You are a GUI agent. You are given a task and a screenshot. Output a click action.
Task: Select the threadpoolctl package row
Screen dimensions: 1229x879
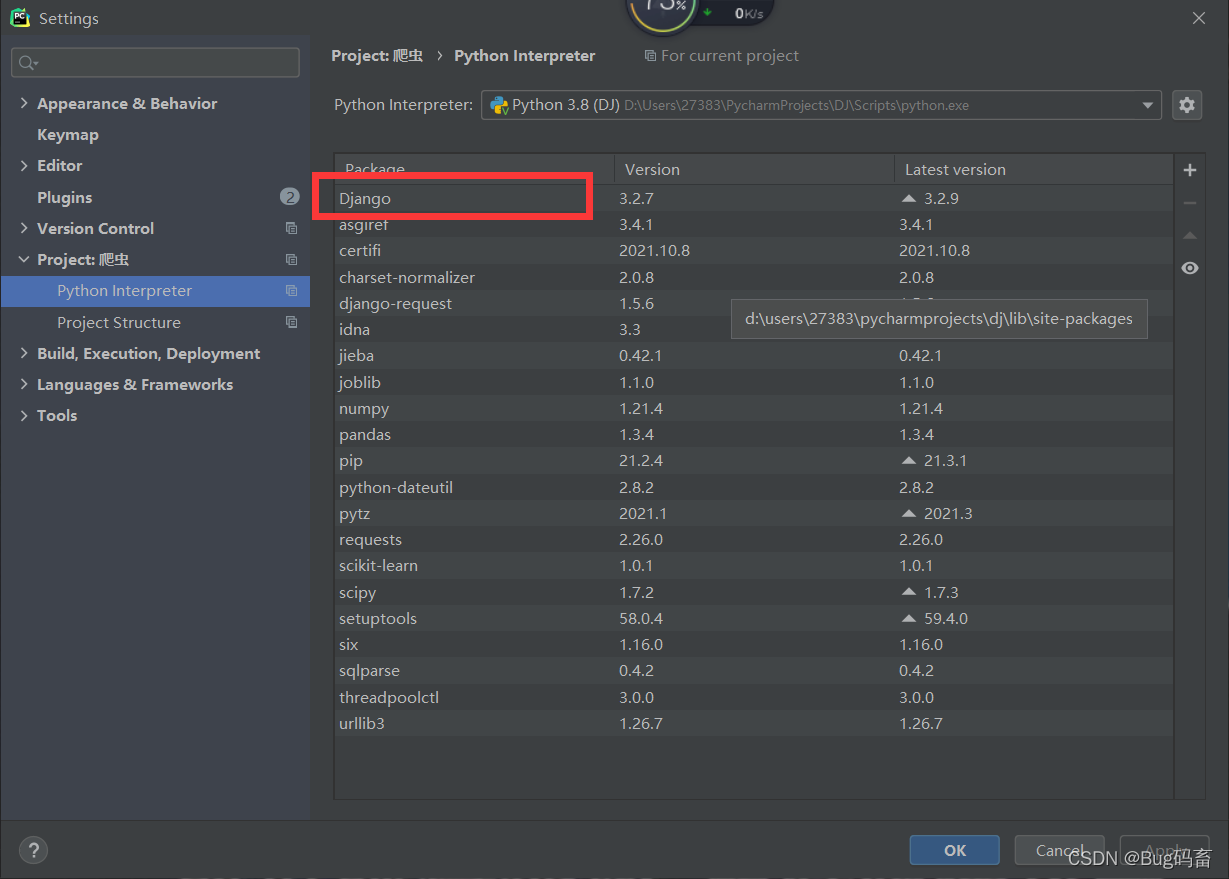pyautogui.click(x=754, y=697)
